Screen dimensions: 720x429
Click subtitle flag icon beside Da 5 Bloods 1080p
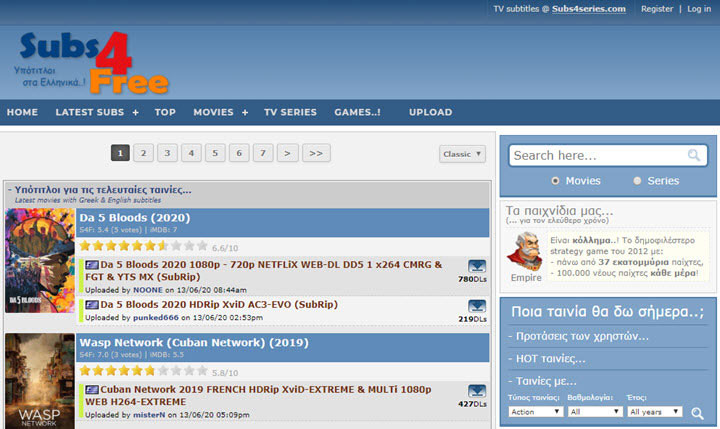pyautogui.click(x=92, y=265)
